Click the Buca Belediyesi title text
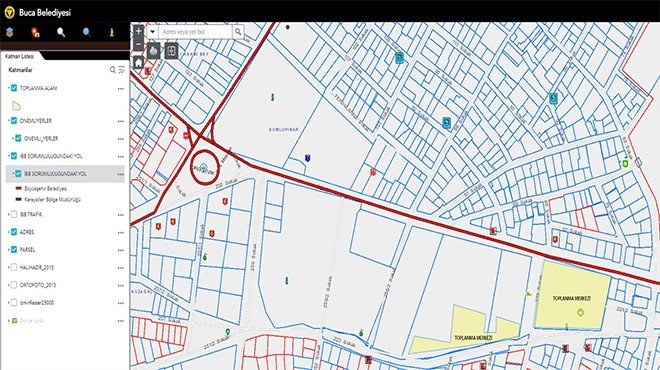The height and width of the screenshot is (370, 660). 45,13
